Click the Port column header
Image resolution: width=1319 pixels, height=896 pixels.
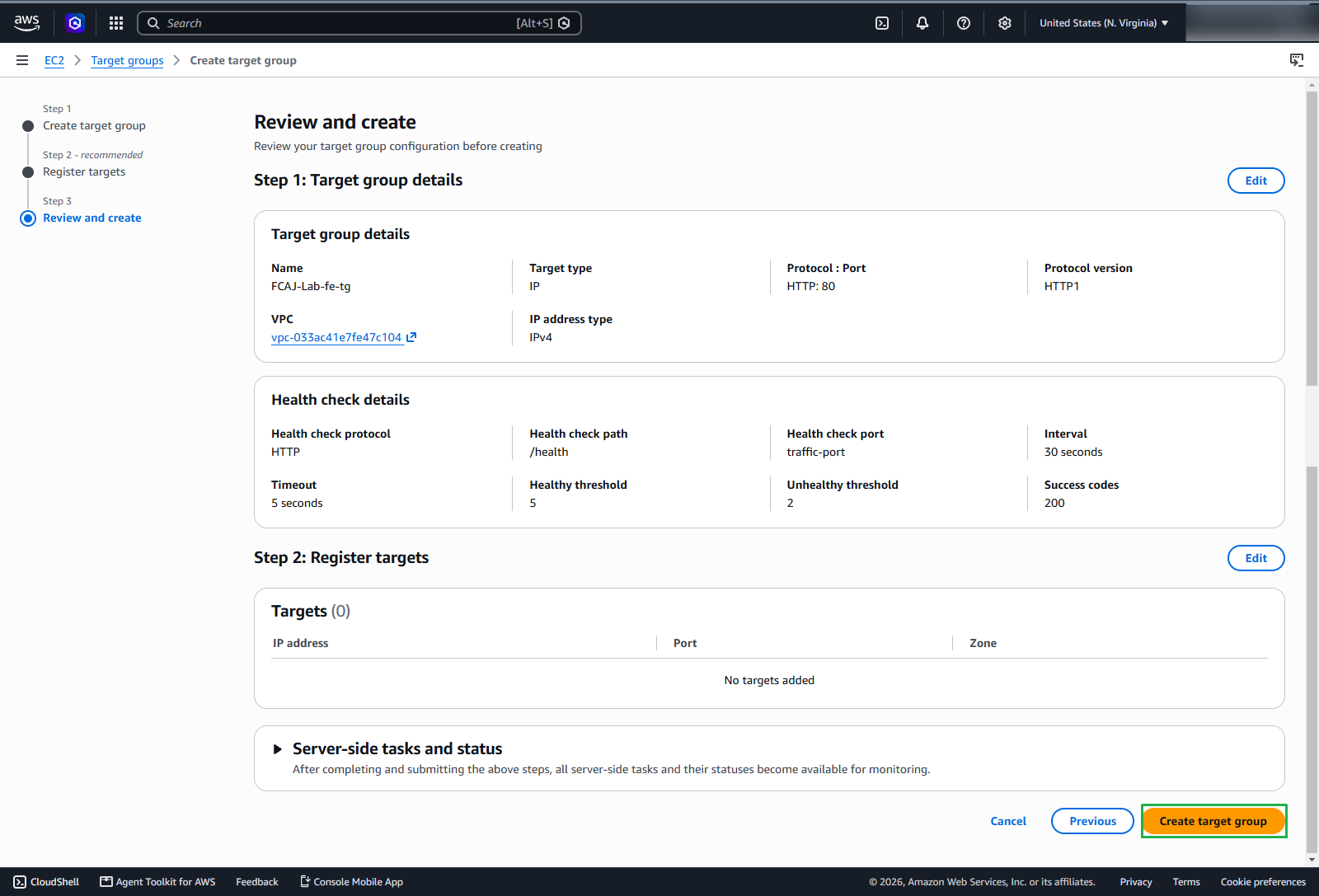685,643
